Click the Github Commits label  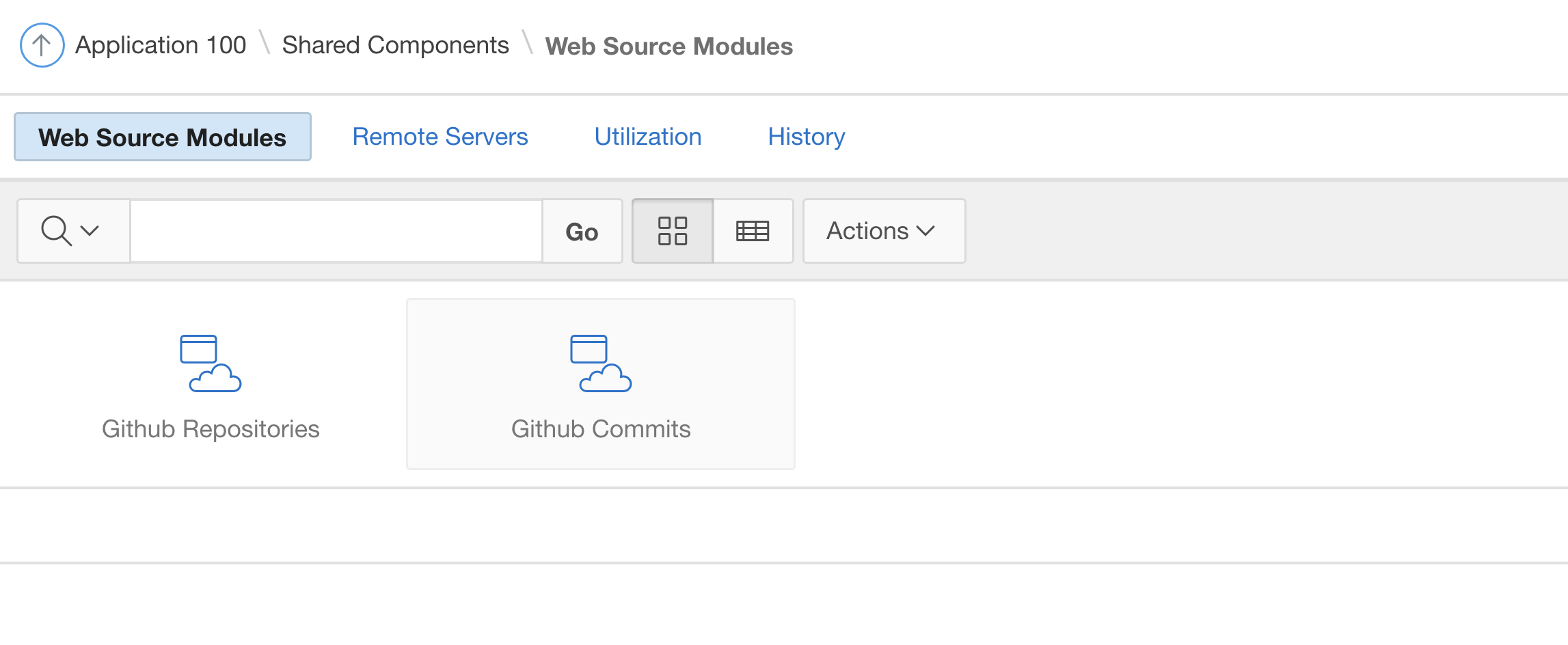[x=601, y=429]
